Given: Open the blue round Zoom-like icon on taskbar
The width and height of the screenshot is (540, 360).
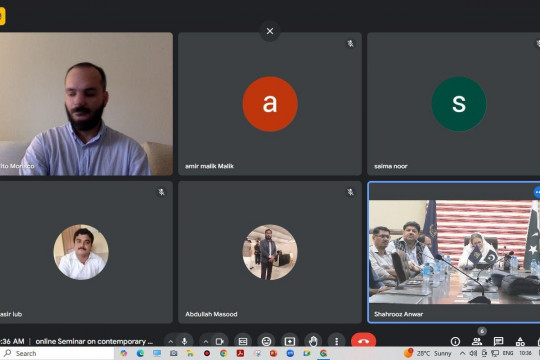Looking at the screenshot, I should (x=290, y=353).
